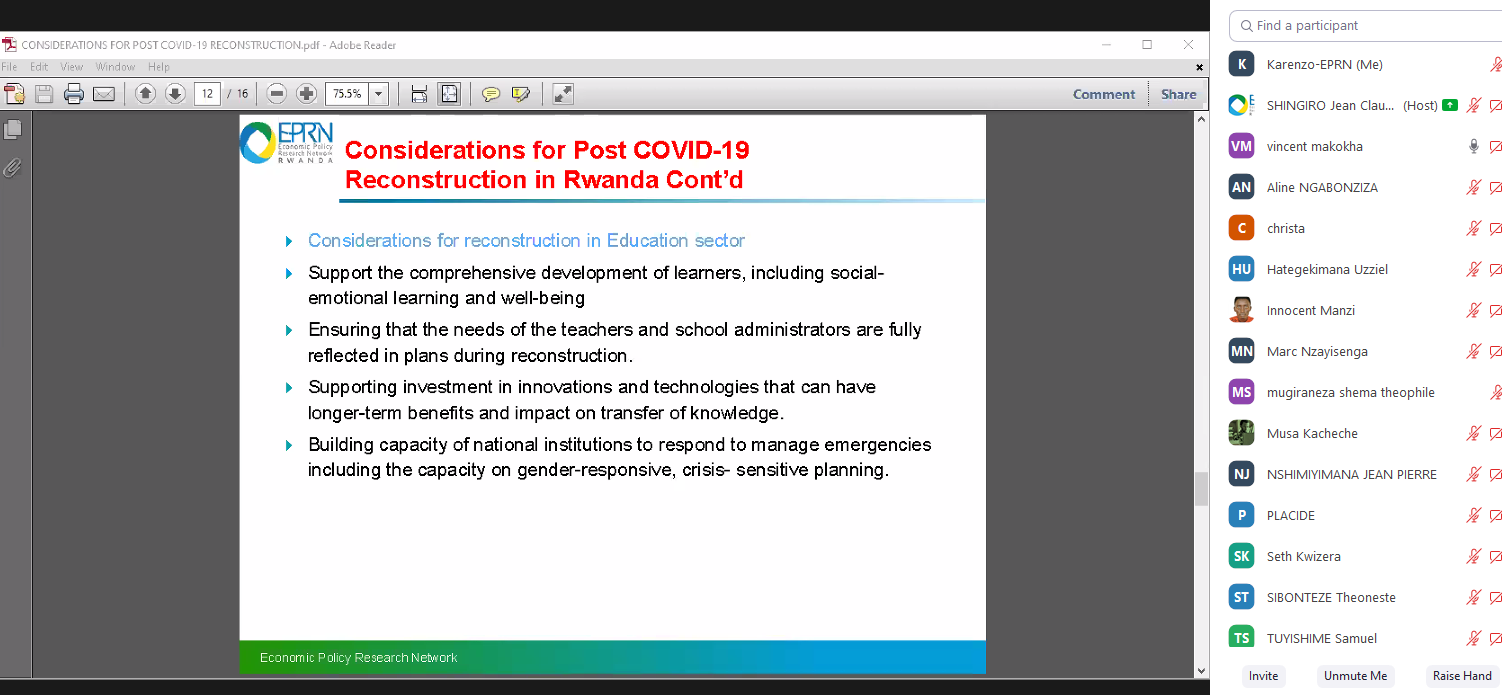This screenshot has height=695, width=1502.
Task: Go to previous page with up arrow
Action: pyautogui.click(x=145, y=94)
